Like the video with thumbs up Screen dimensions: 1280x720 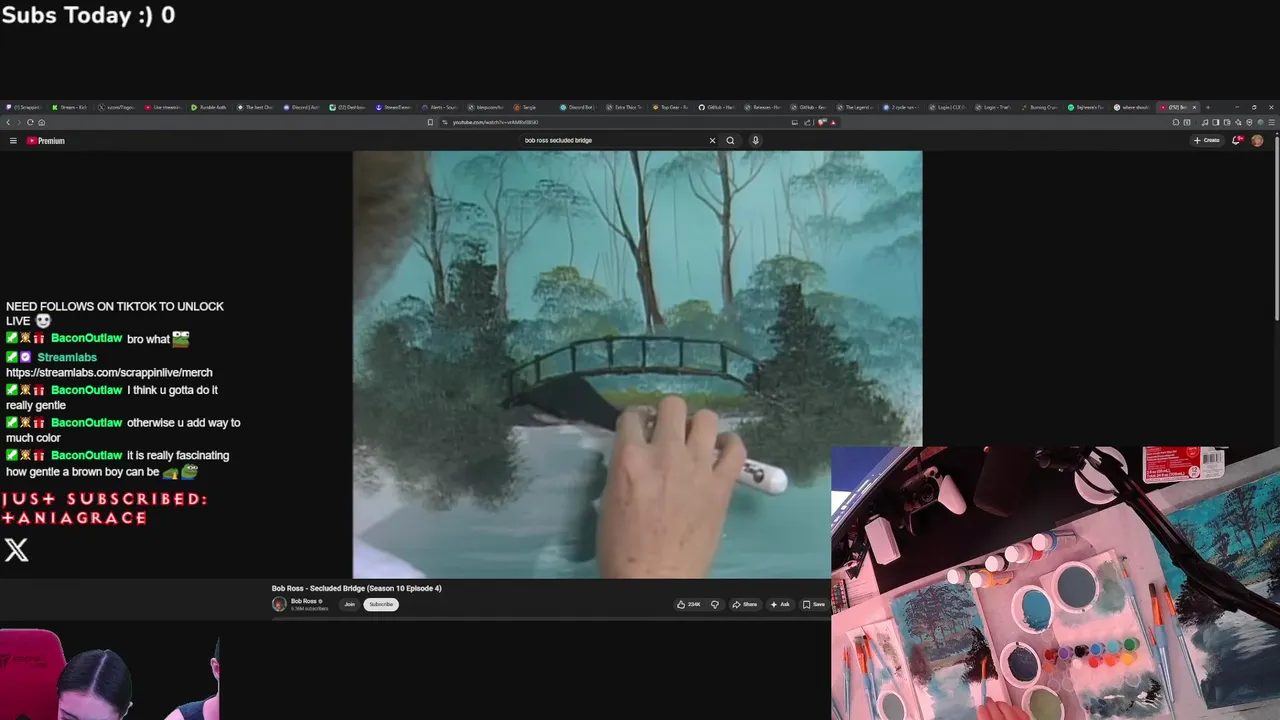(x=688, y=604)
